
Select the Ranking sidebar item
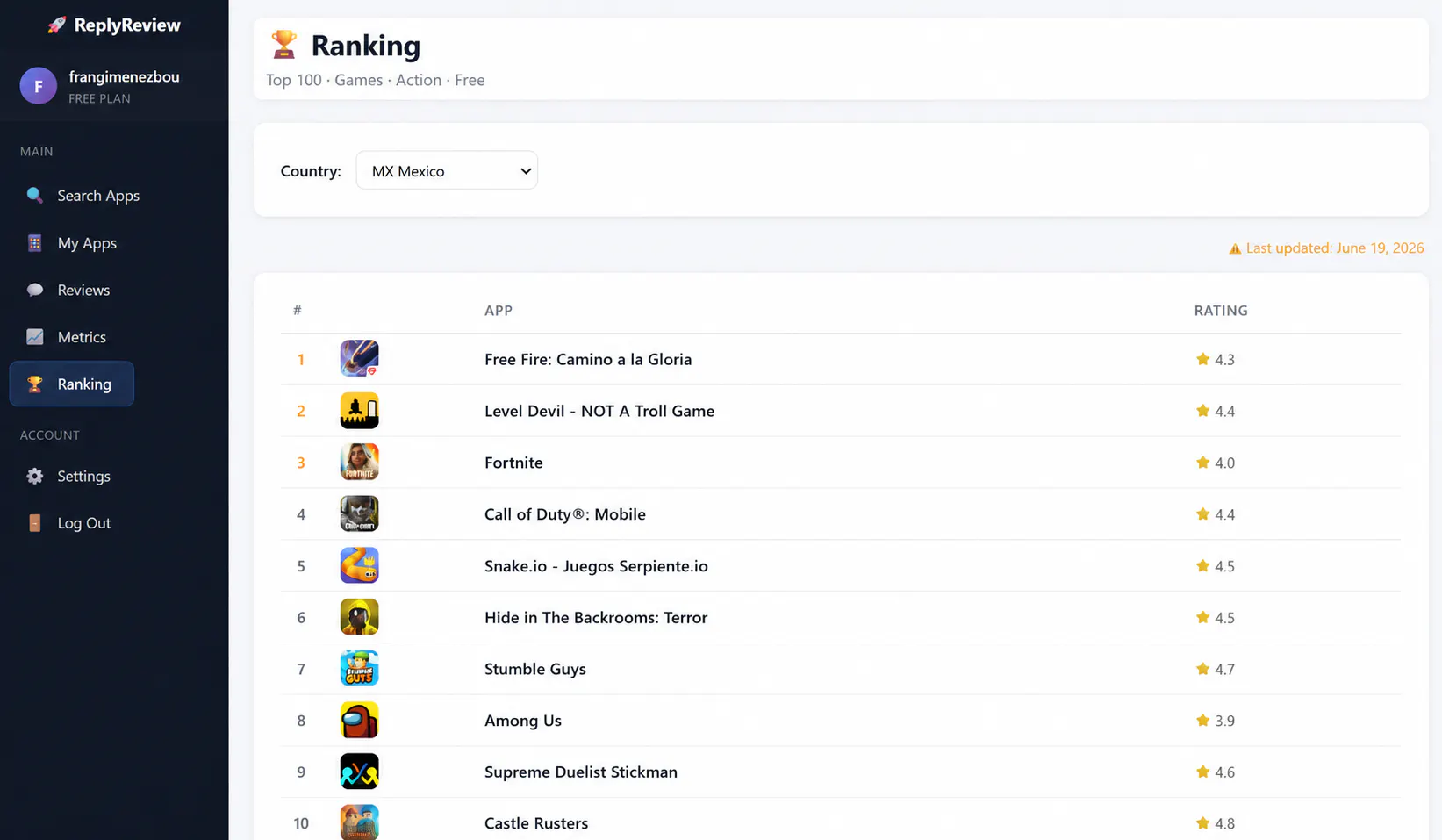click(x=72, y=384)
